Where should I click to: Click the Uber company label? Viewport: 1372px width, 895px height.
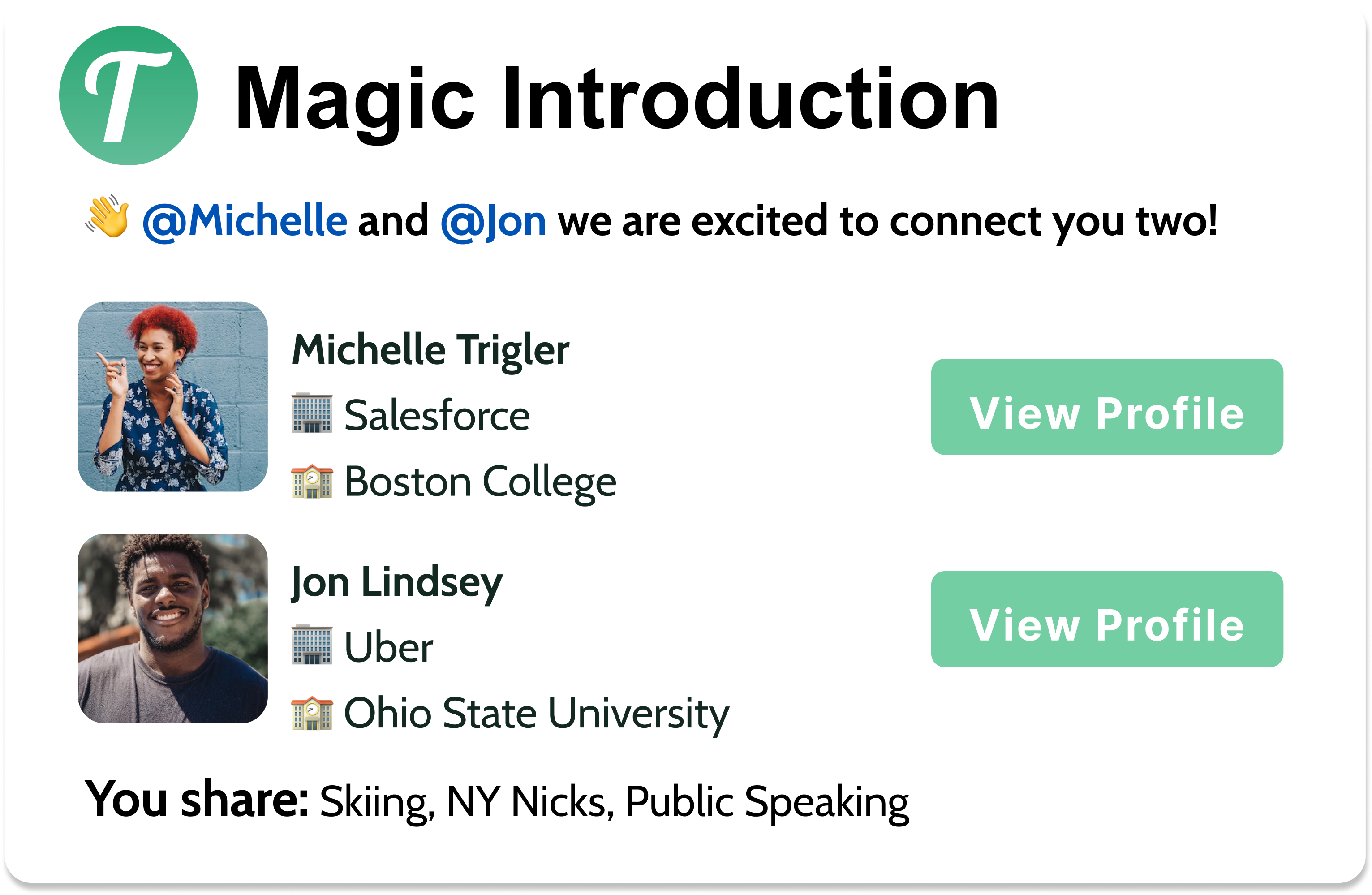point(388,647)
